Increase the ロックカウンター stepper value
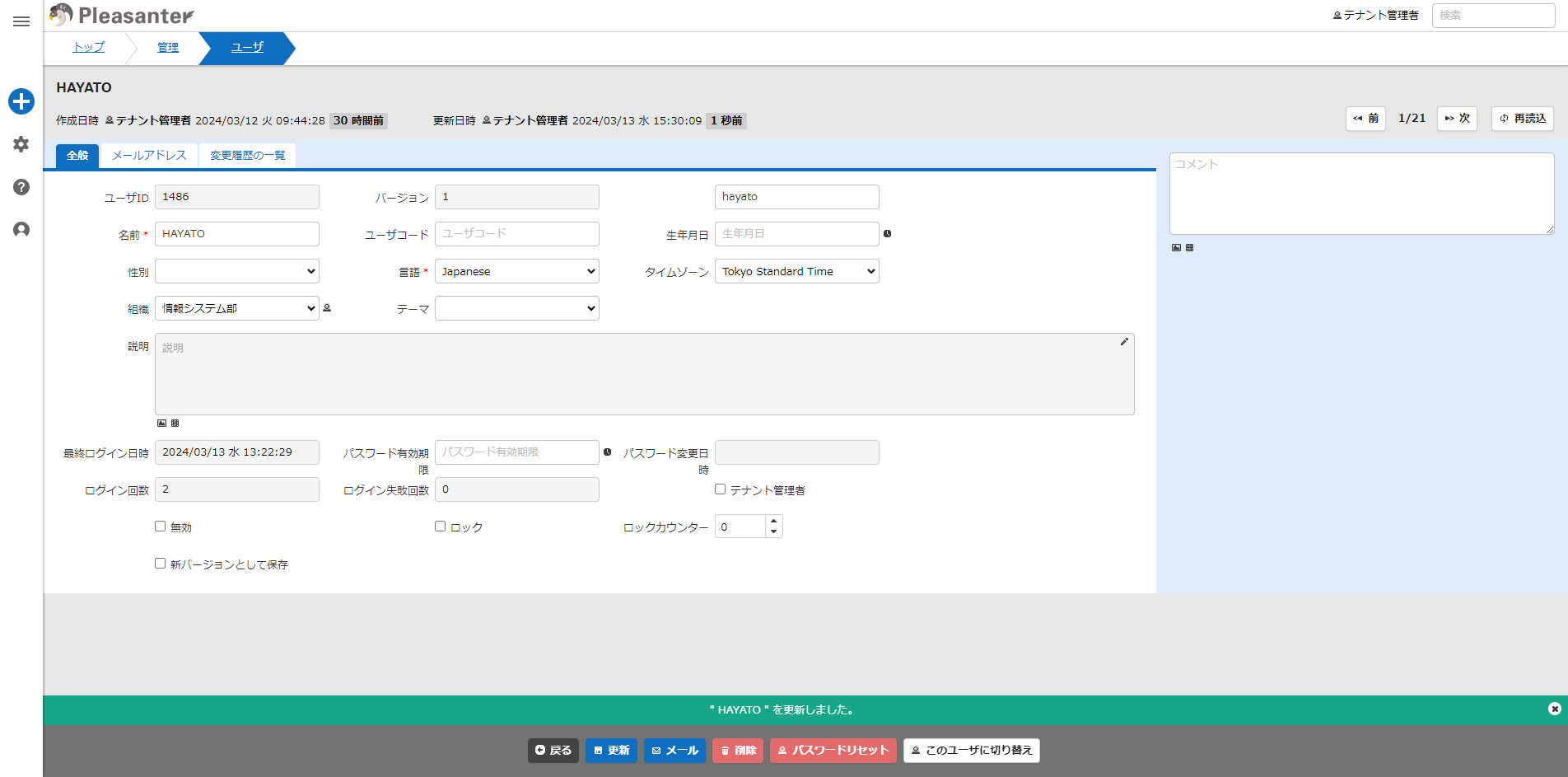1568x777 pixels. click(x=773, y=521)
